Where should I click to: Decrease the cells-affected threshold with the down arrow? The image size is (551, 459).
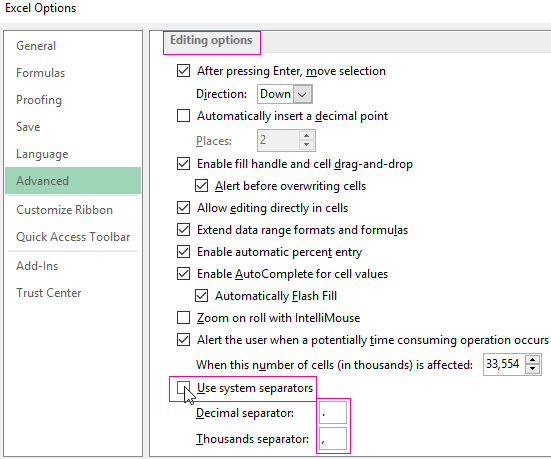pos(533,369)
